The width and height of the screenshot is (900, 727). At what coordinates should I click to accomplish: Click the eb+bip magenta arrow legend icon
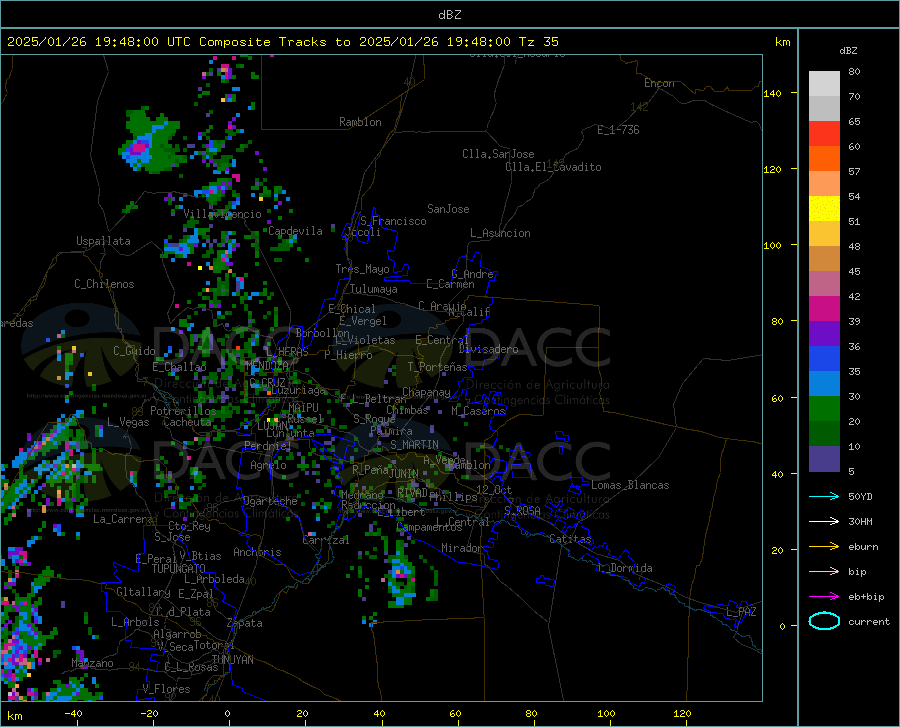coord(824,597)
